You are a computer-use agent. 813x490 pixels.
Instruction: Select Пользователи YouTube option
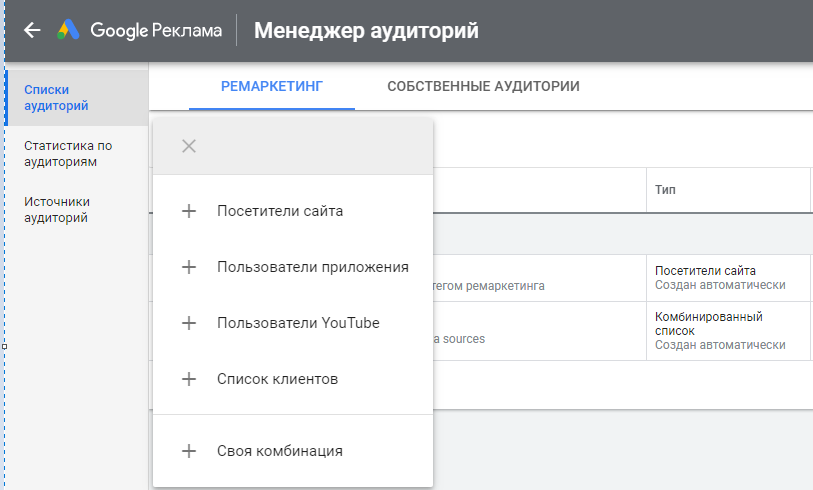pyautogui.click(x=293, y=323)
